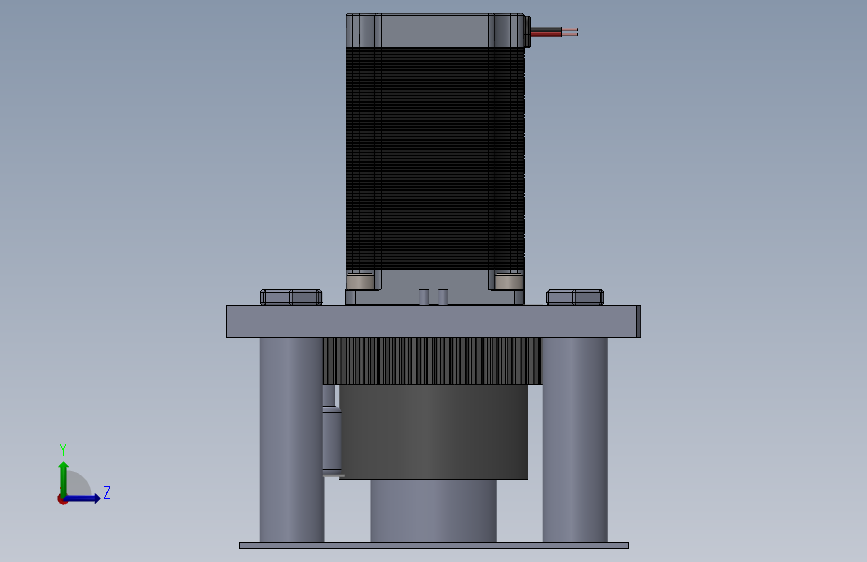Select the black finned stepper motor body
The image size is (867, 562).
(435, 159)
